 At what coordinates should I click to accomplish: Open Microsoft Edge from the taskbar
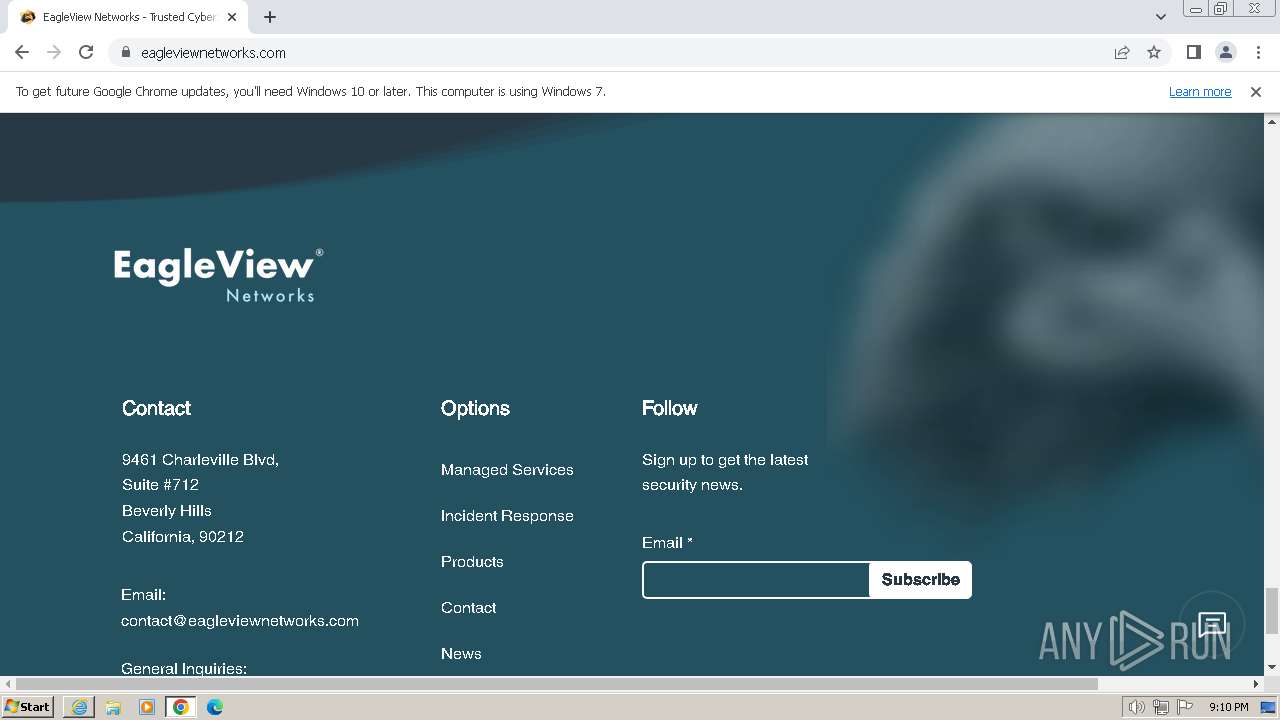(x=215, y=707)
